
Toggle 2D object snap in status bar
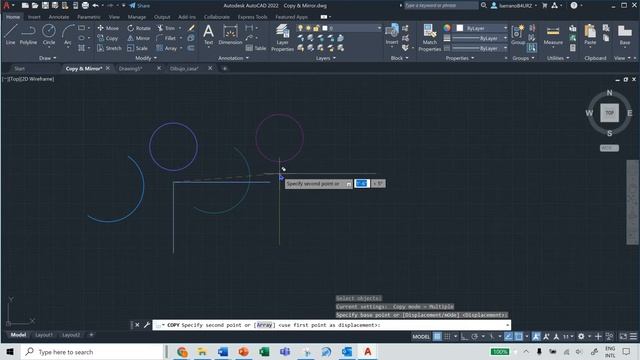(518, 336)
